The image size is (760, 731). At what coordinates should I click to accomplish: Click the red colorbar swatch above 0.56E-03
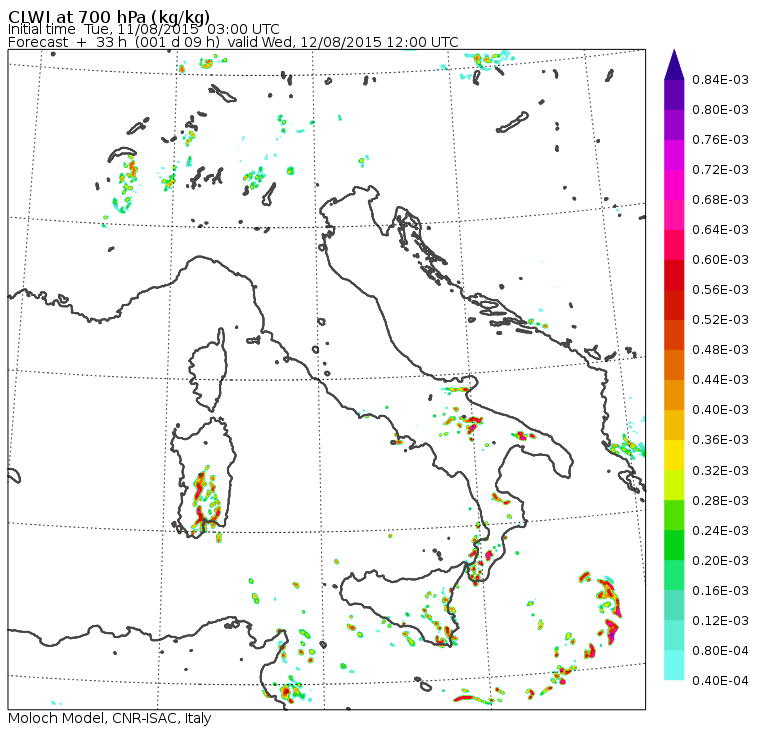pos(674,275)
